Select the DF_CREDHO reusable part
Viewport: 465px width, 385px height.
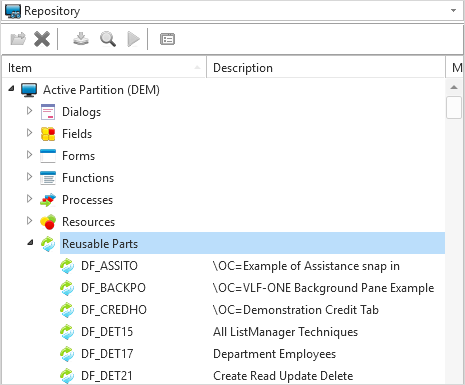tap(114, 310)
